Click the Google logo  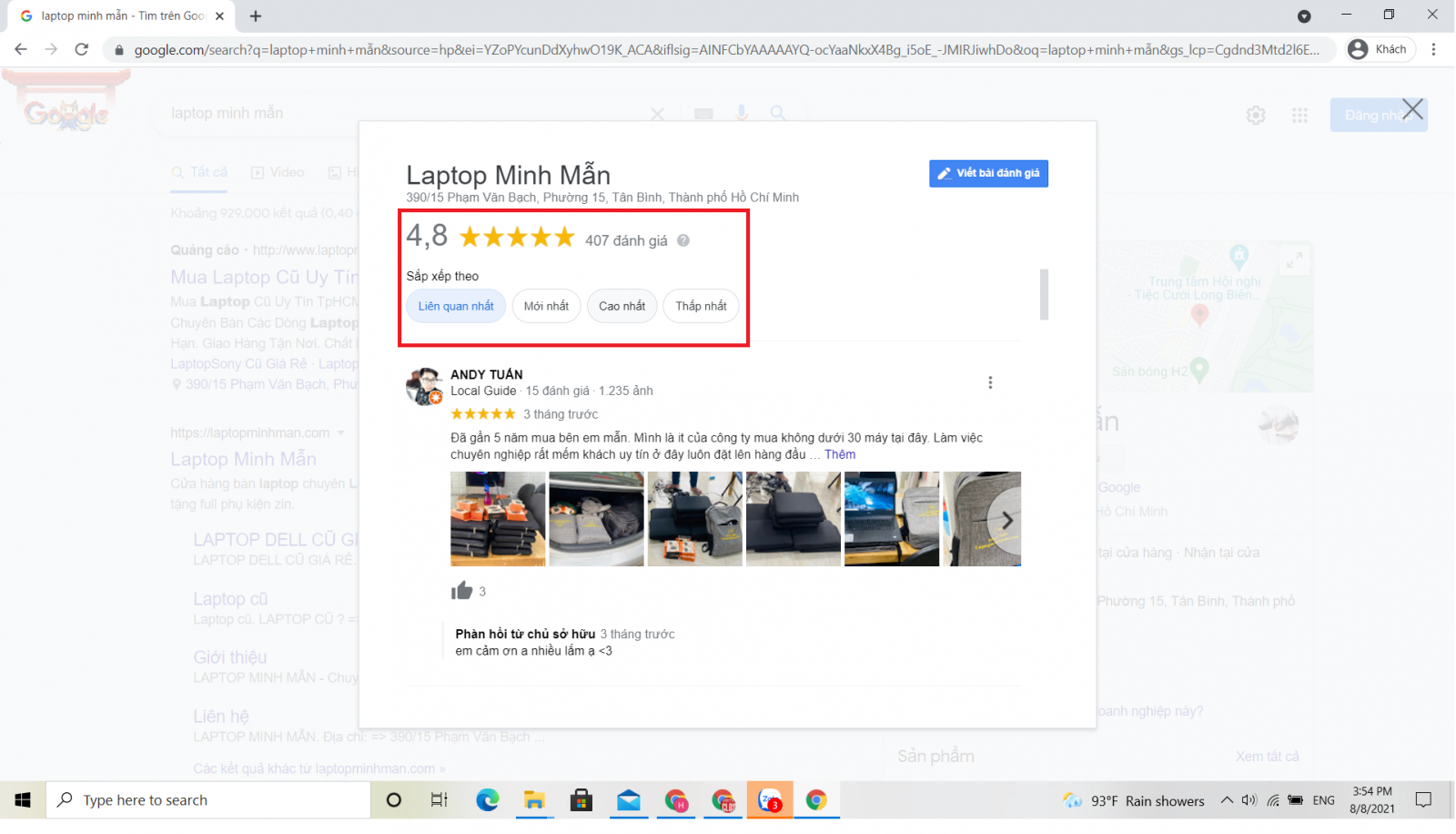click(x=66, y=113)
